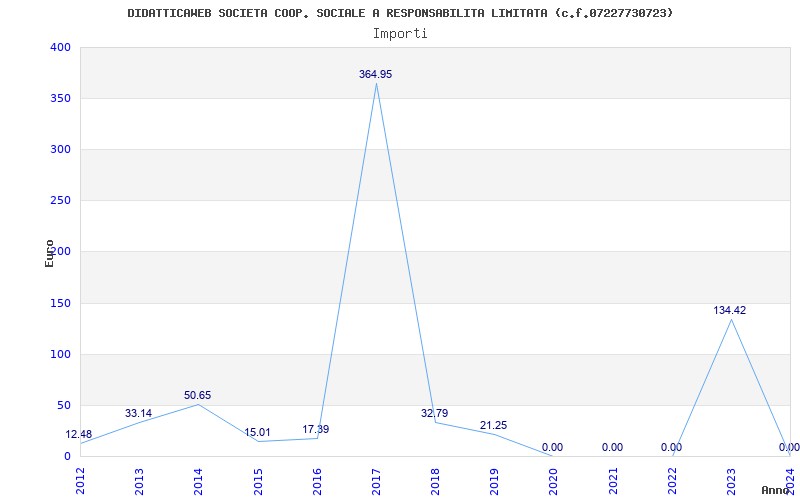Select the 134.42 data label
This screenshot has width=800, height=500.
[x=730, y=310]
